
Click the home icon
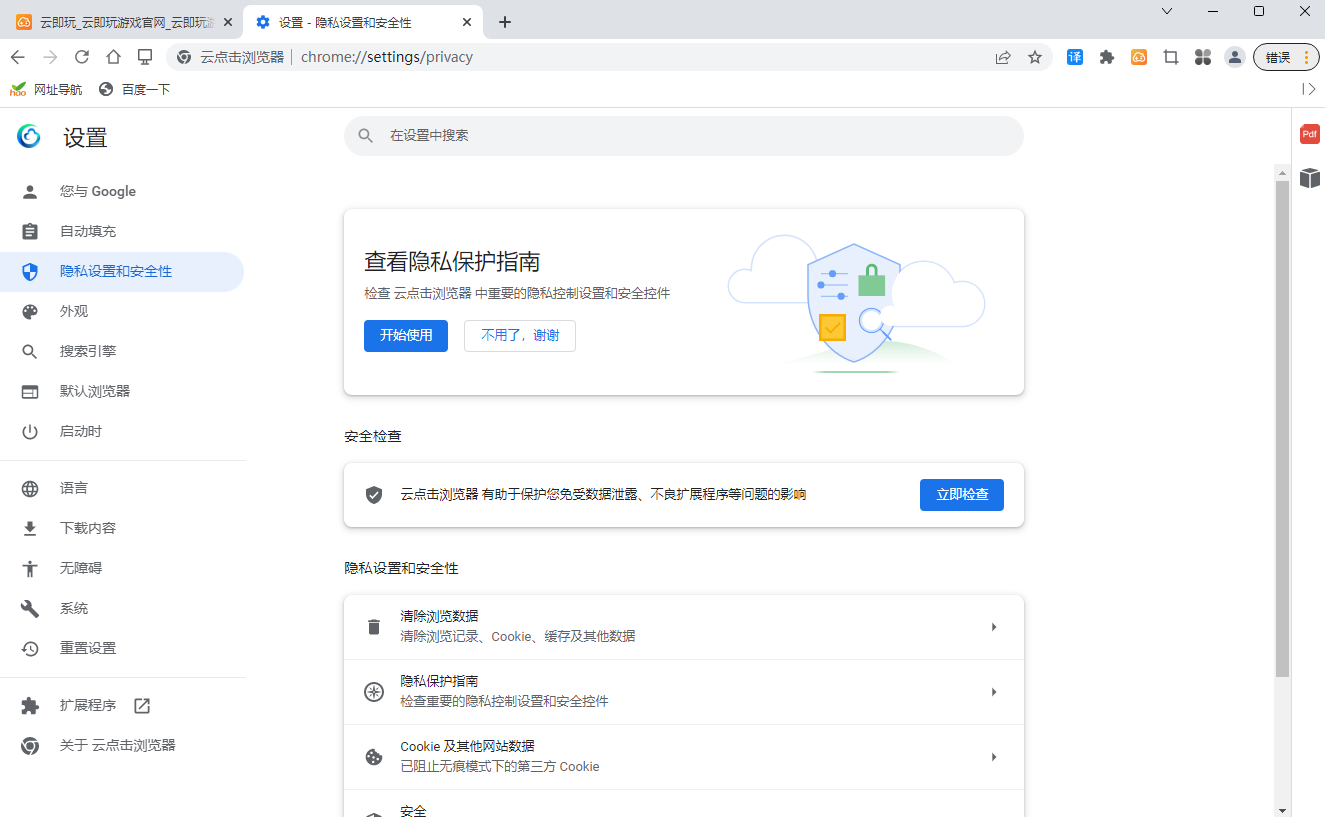pyautogui.click(x=113, y=57)
